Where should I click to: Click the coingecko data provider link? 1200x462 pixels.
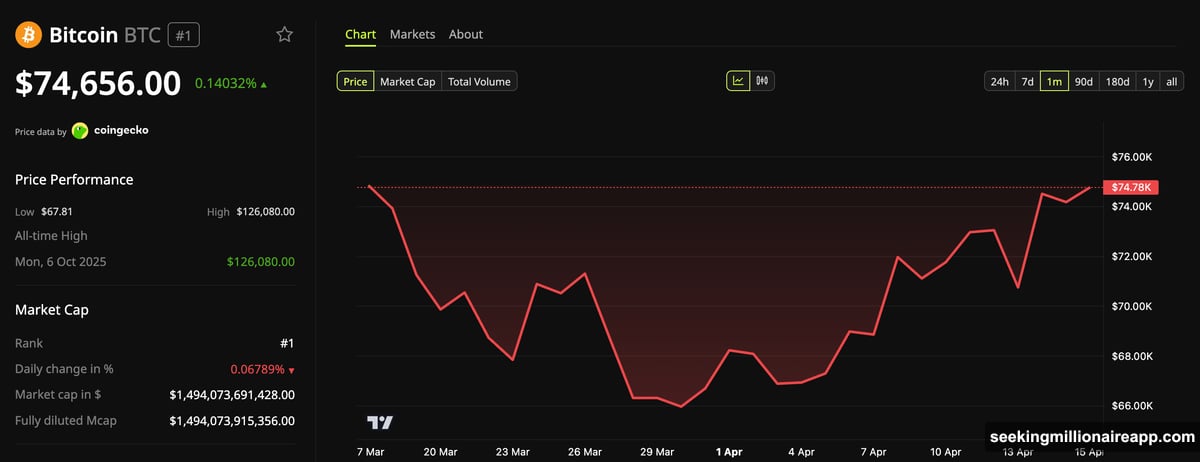coord(121,131)
